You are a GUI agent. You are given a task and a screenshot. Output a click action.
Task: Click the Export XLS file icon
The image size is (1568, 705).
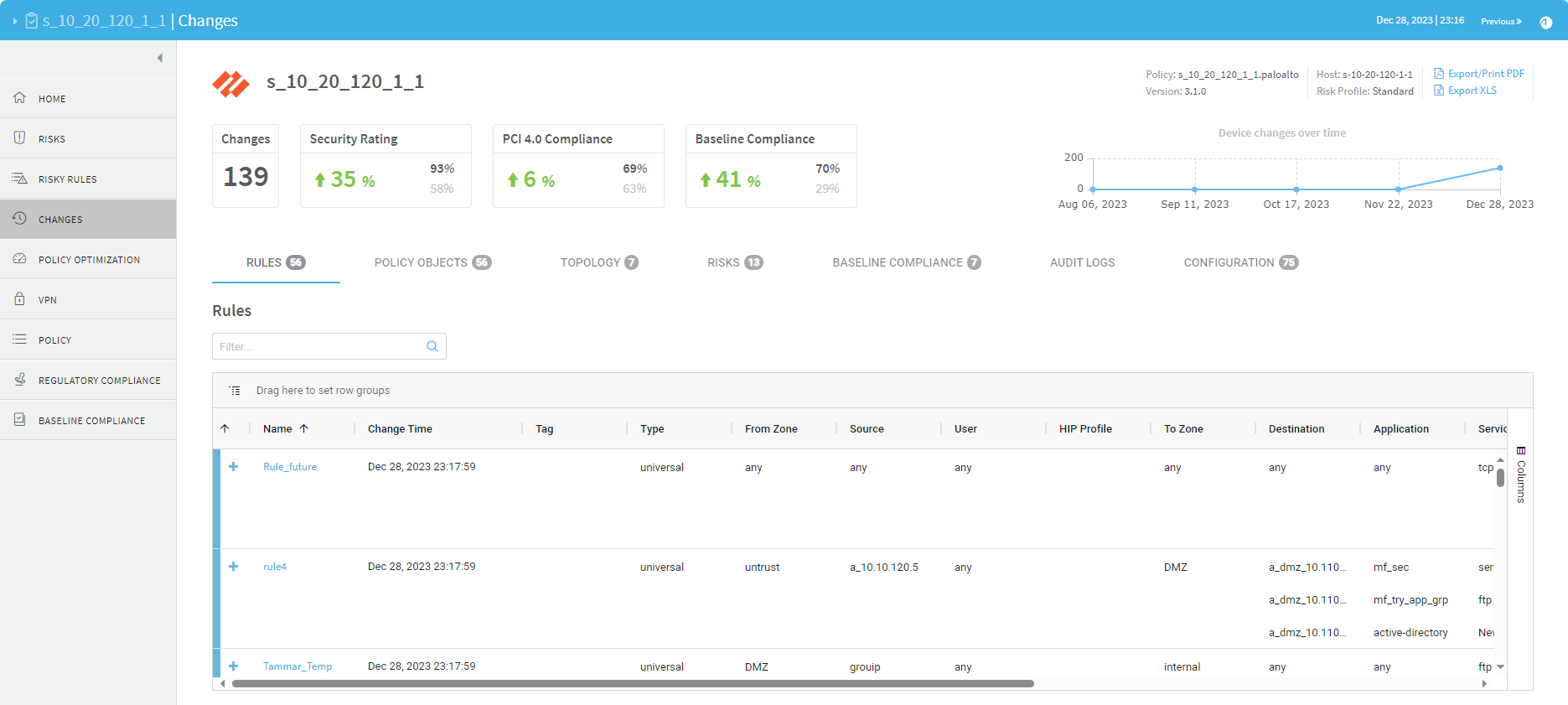[x=1439, y=91]
